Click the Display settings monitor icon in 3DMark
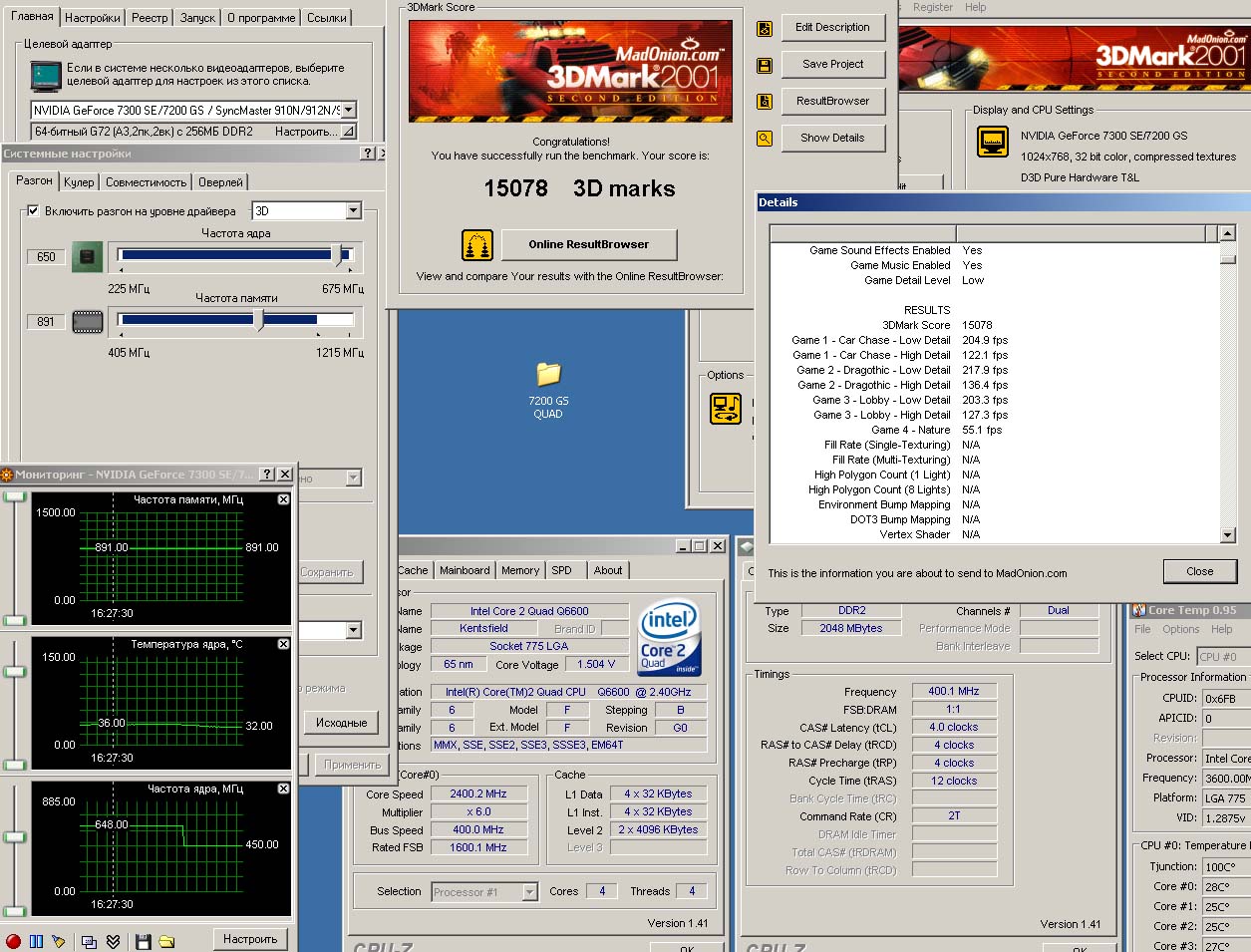 point(993,142)
